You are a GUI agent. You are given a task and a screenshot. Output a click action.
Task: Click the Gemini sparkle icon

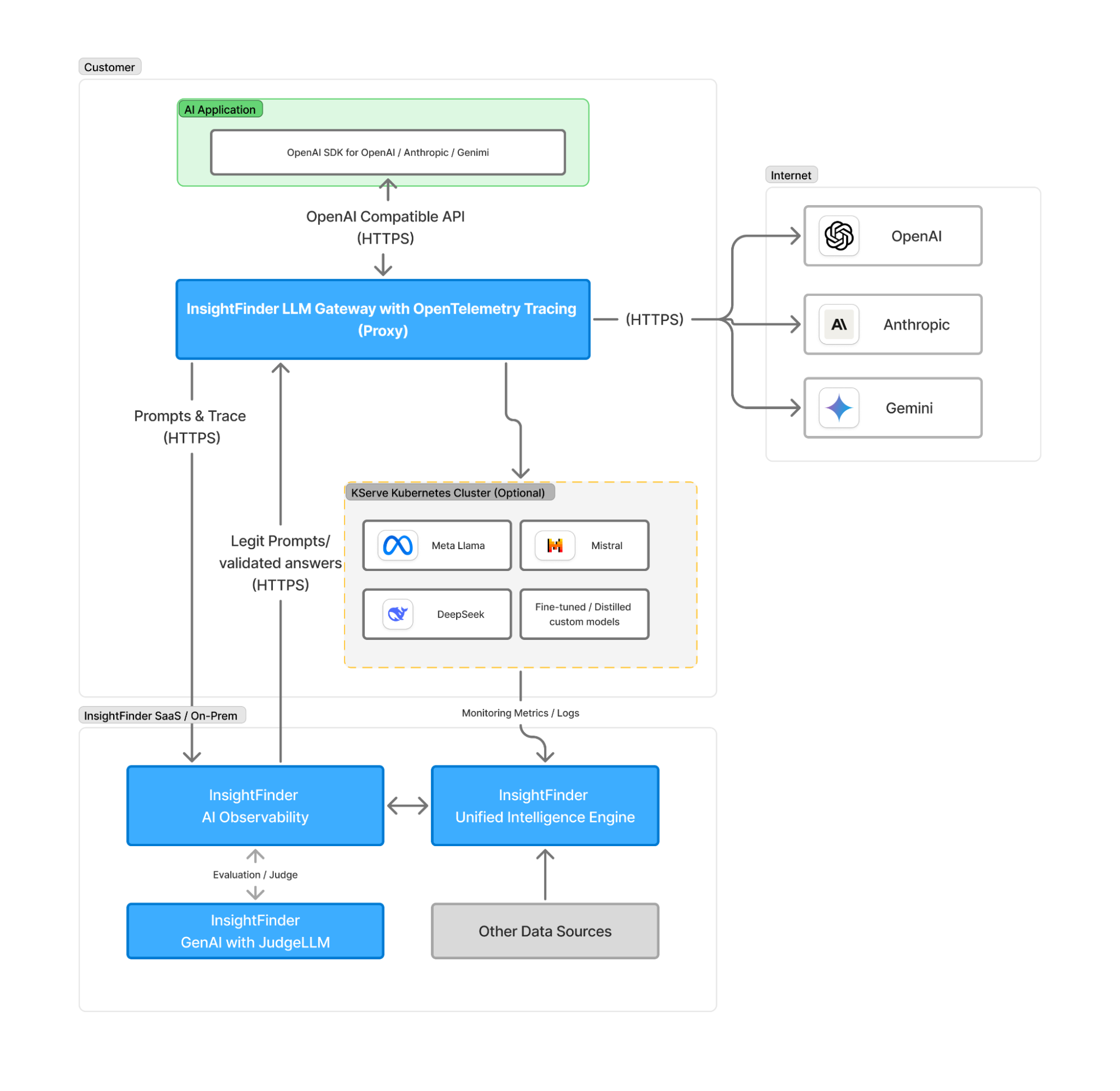pyautogui.click(x=839, y=408)
